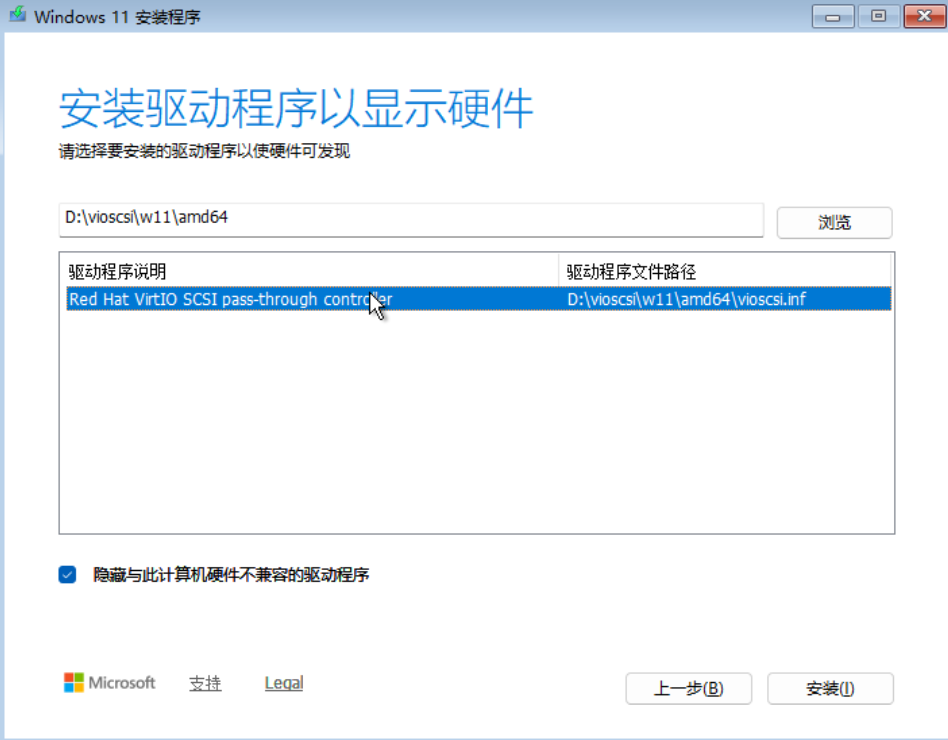Click the 浏览 button to browse for drivers
This screenshot has width=948, height=740.
pyautogui.click(x=834, y=222)
